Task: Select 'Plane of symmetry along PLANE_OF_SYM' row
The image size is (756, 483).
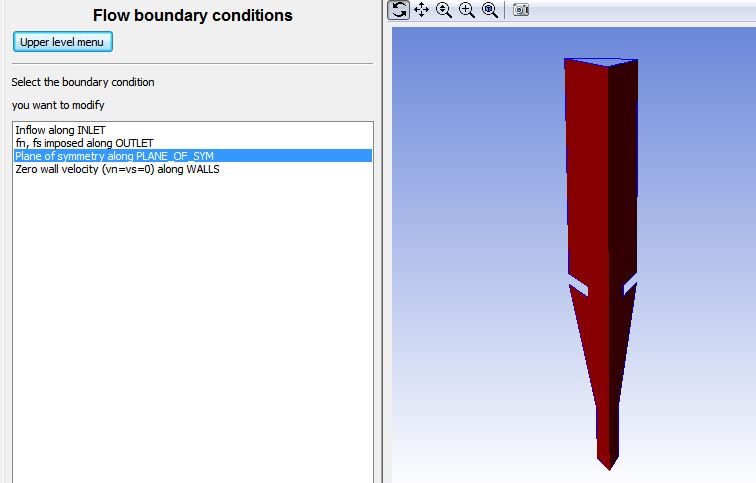Action: coord(193,156)
